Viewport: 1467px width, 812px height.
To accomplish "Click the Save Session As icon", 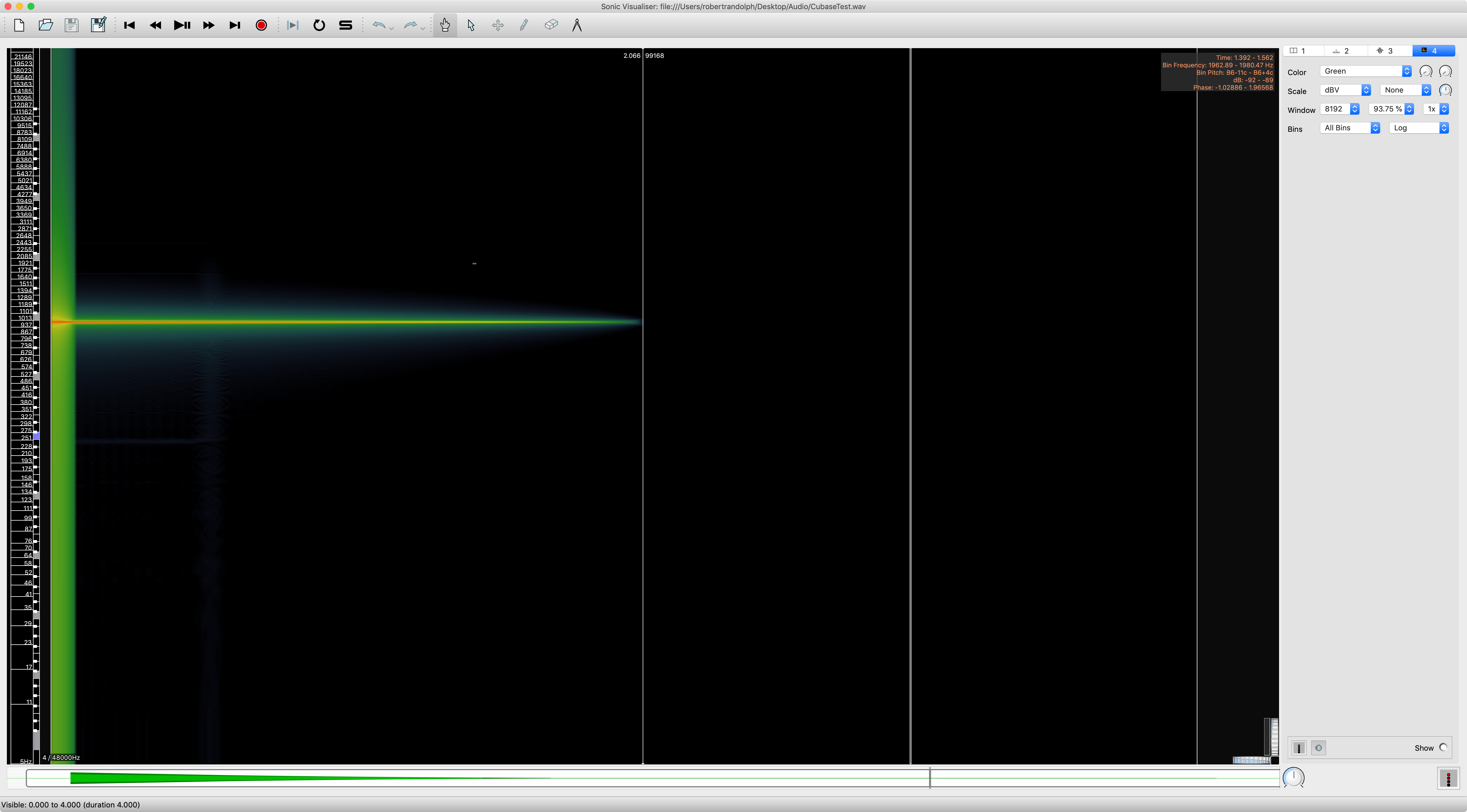I will [x=98, y=25].
